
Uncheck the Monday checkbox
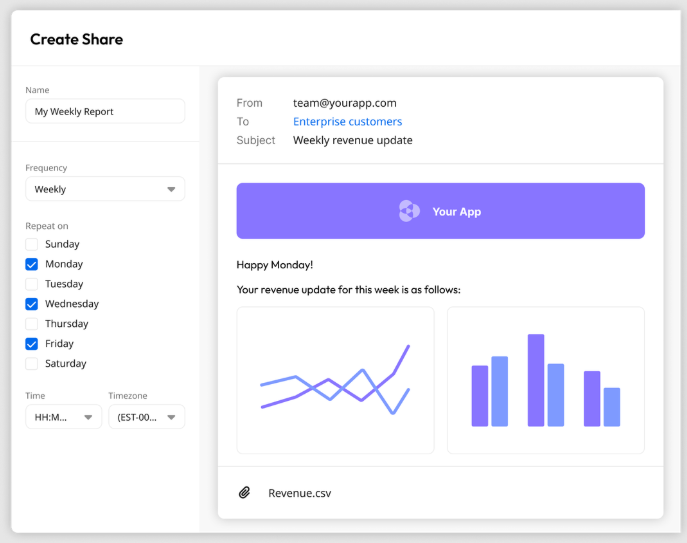(x=32, y=264)
